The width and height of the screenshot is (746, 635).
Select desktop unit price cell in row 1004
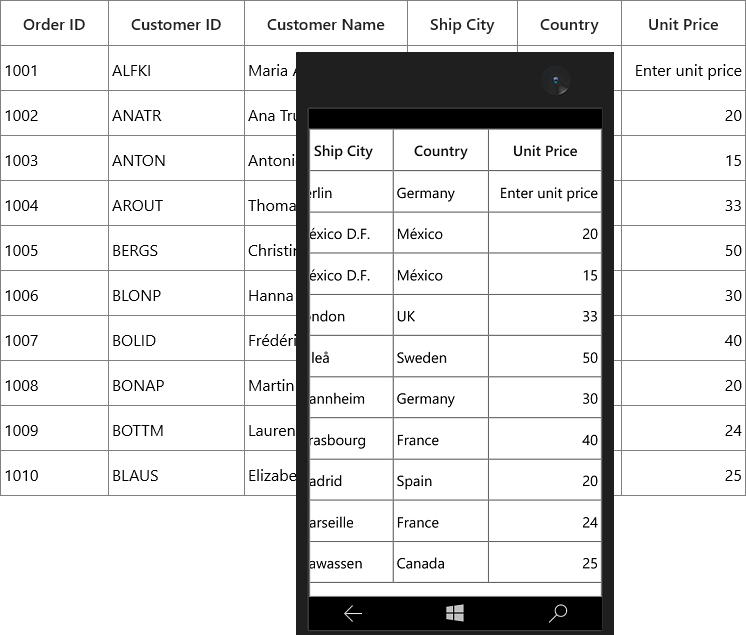[x=684, y=203]
